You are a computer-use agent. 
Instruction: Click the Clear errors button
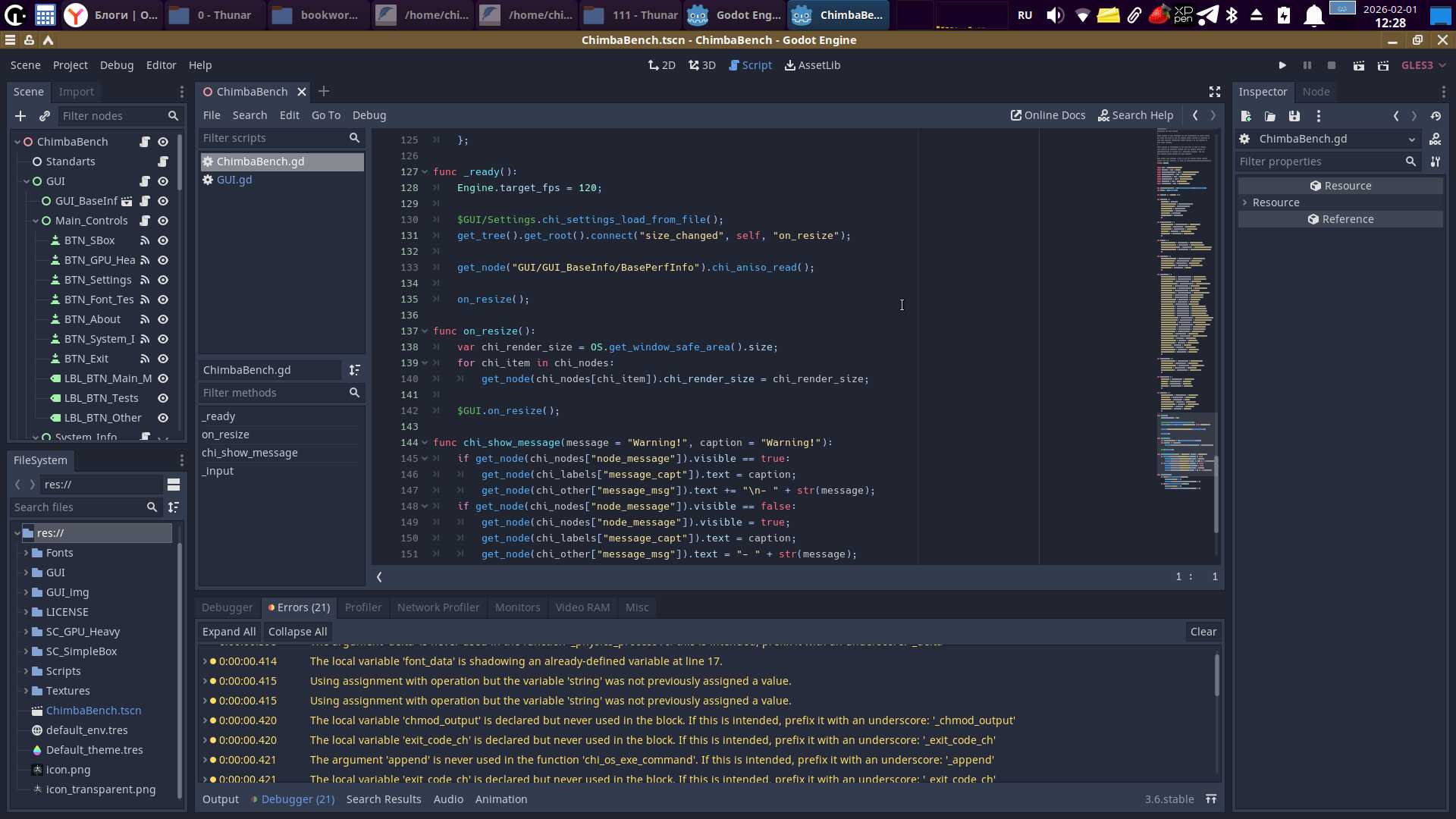[x=1203, y=632]
